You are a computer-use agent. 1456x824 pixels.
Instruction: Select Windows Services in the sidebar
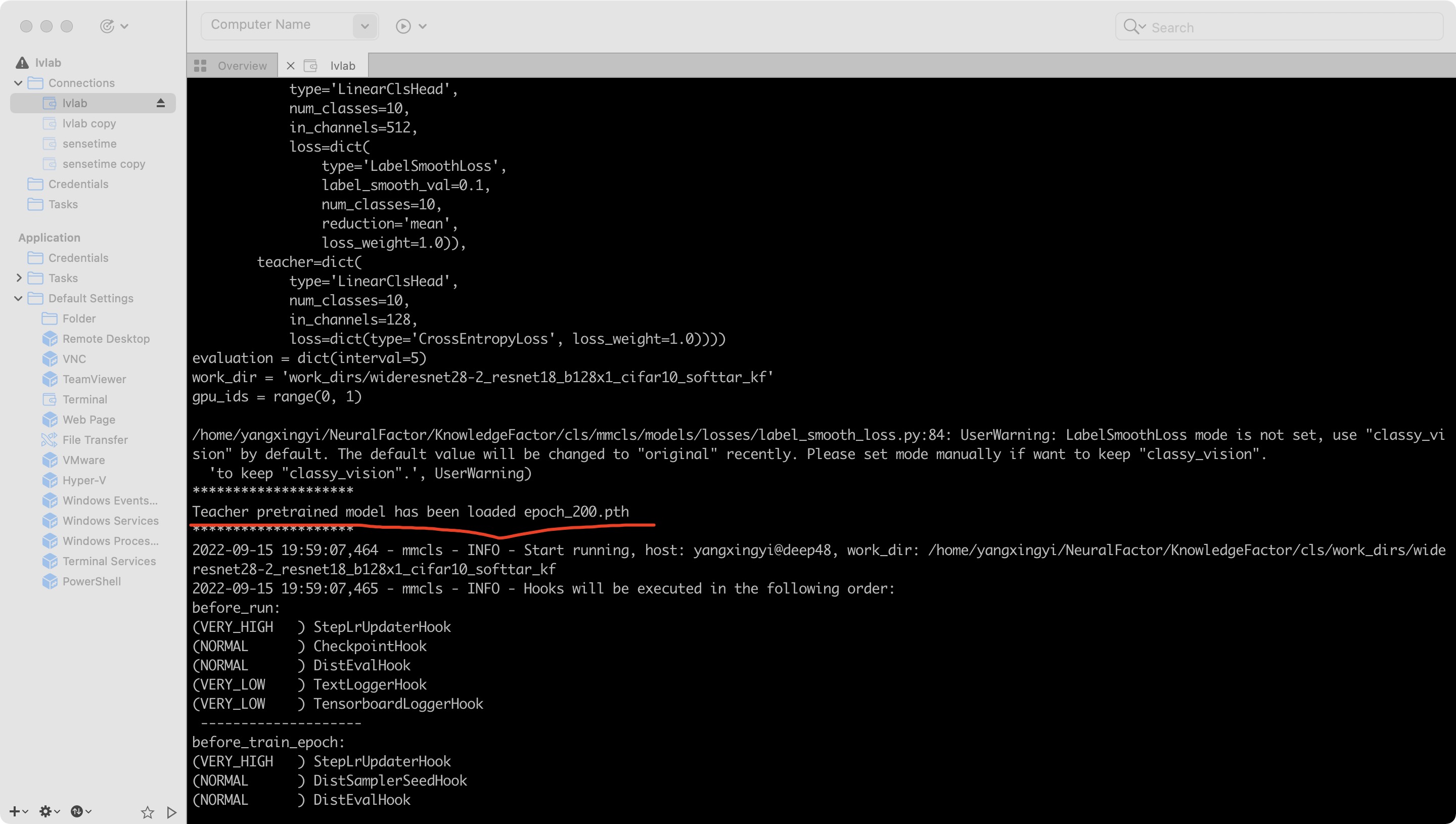(110, 521)
